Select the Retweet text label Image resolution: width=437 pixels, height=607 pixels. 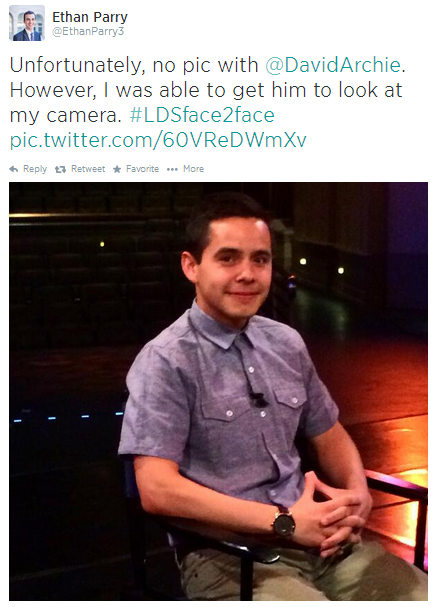(x=88, y=169)
